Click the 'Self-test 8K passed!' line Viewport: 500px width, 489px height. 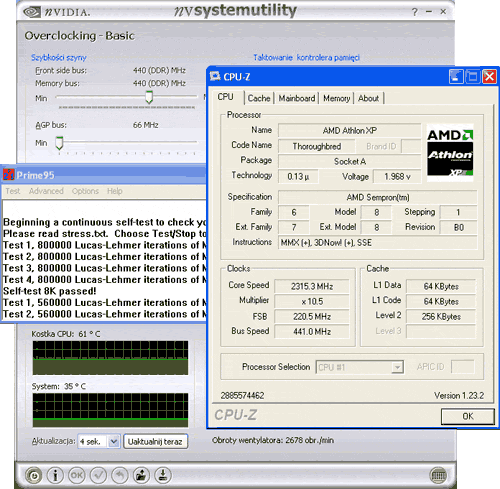50,291
